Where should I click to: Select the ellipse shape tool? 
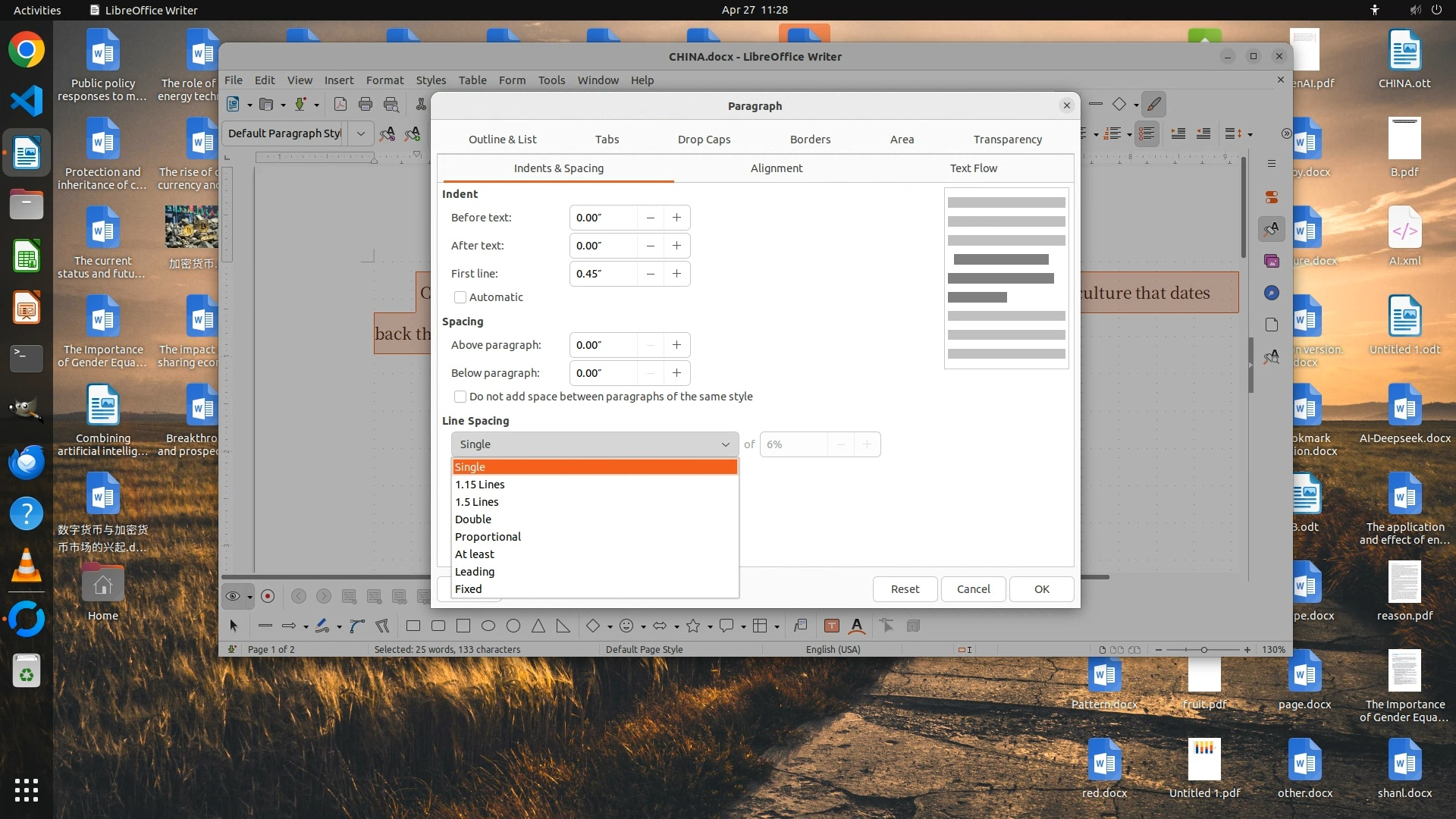coord(488,626)
